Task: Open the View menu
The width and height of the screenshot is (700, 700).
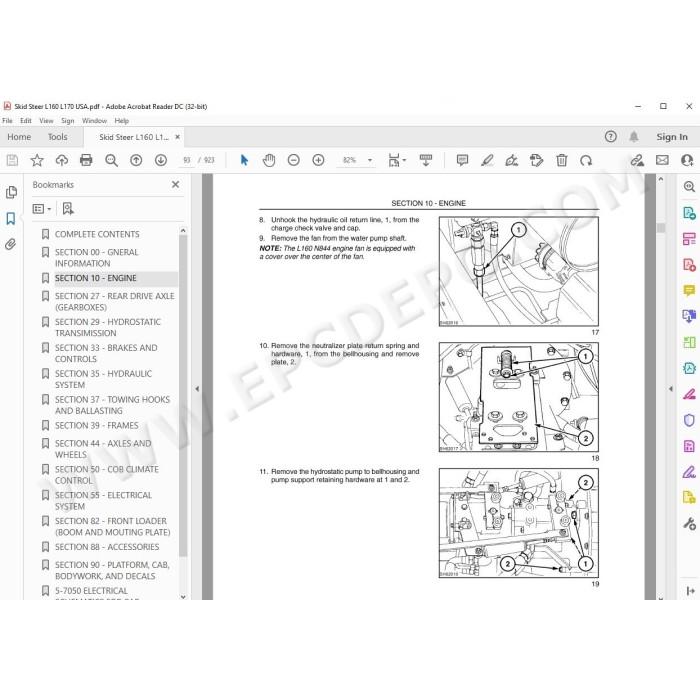Action: pos(46,121)
